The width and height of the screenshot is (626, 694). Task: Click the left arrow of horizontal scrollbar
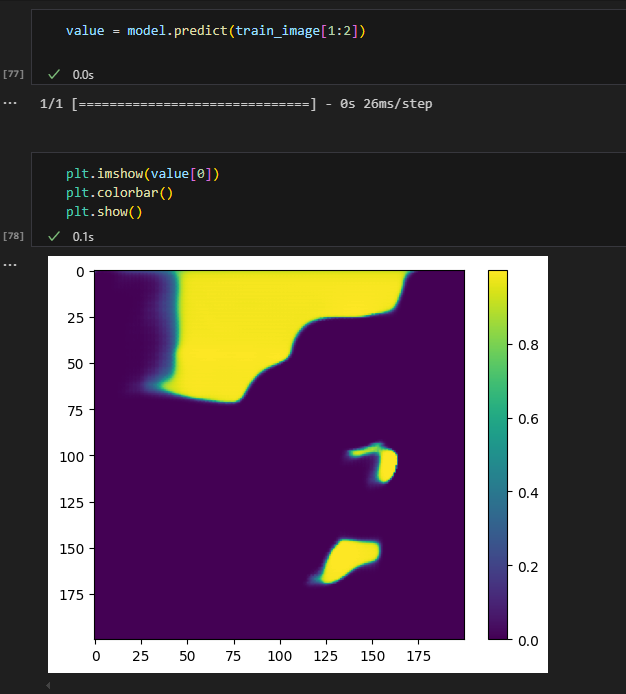(48, 685)
